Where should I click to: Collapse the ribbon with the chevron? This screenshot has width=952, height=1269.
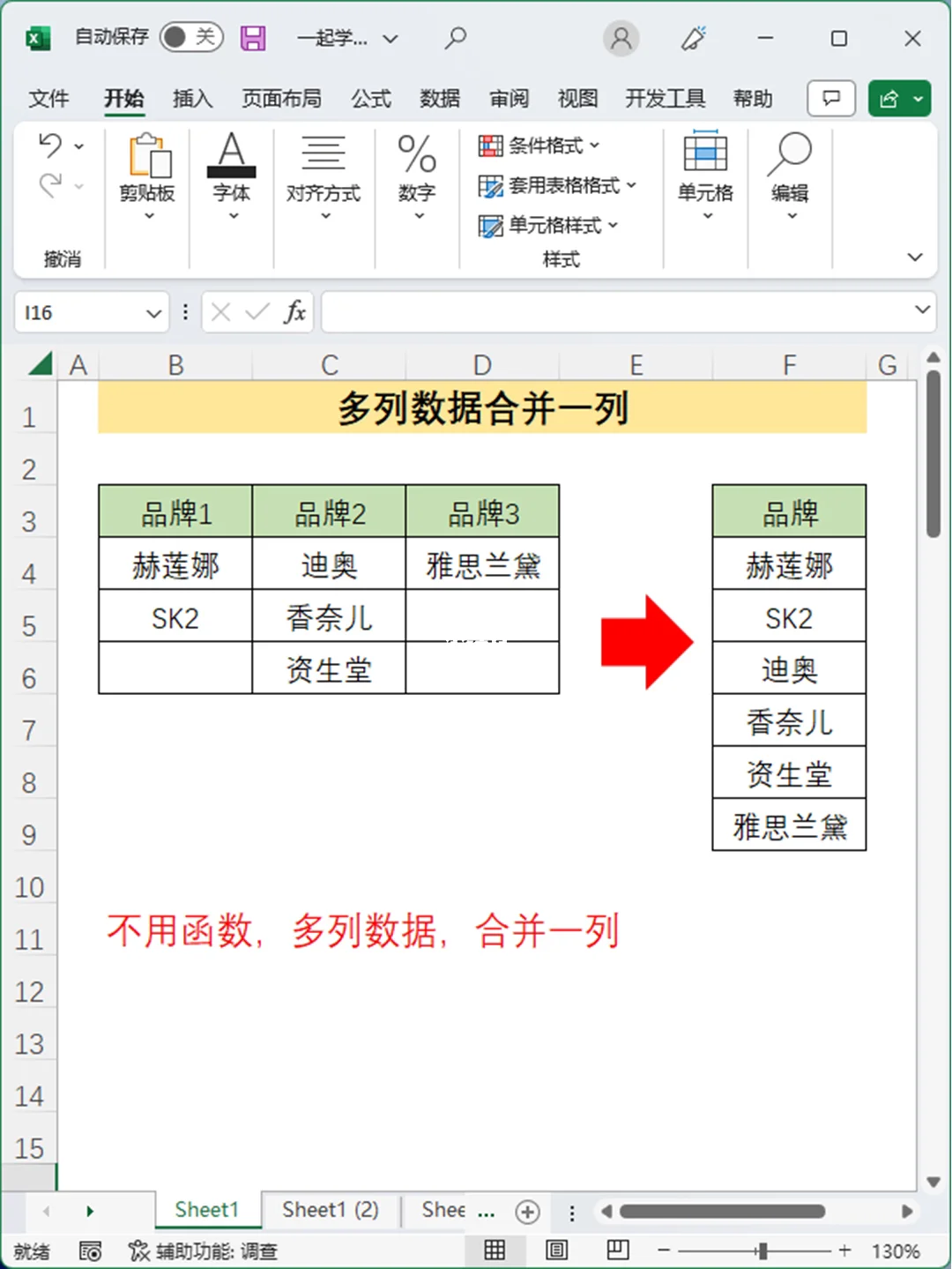(x=915, y=257)
